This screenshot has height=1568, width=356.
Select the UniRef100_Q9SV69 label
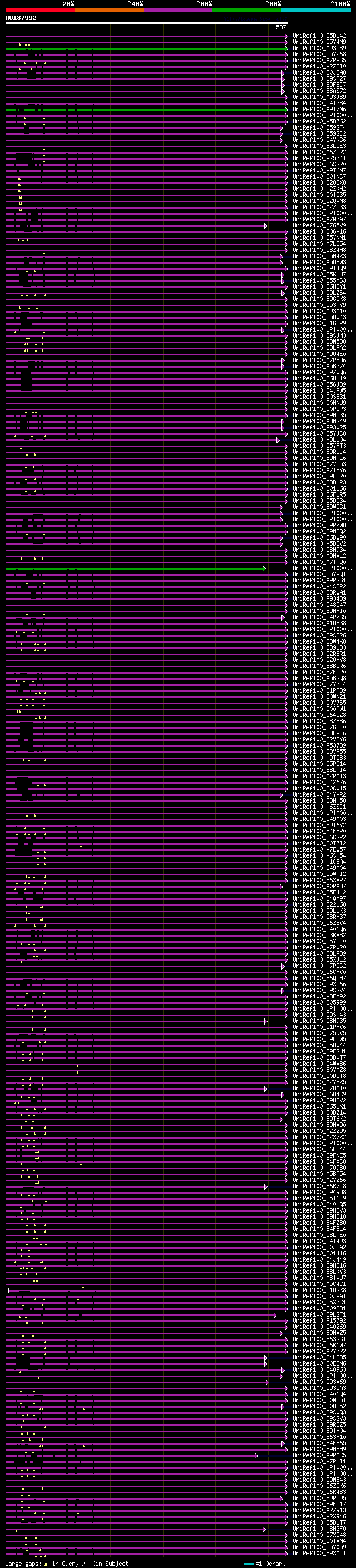coord(319,1382)
